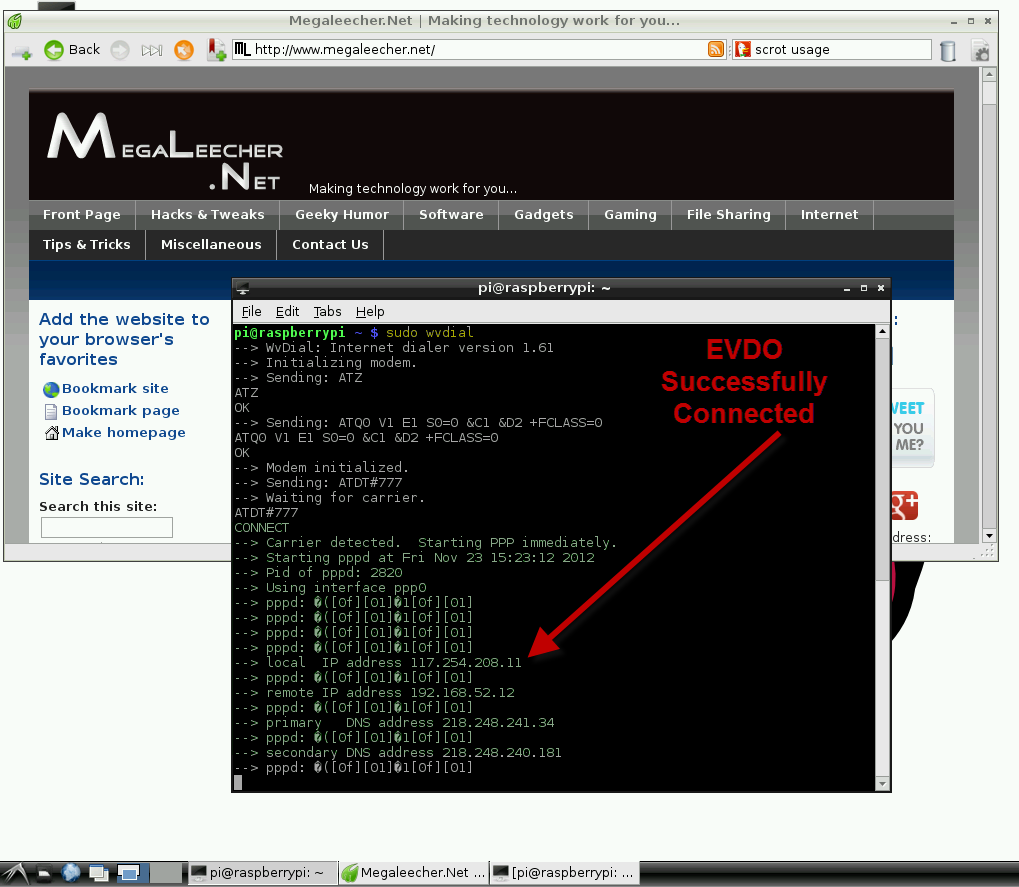Open the terminal Edit menu
1019x887 pixels.
click(x=287, y=312)
